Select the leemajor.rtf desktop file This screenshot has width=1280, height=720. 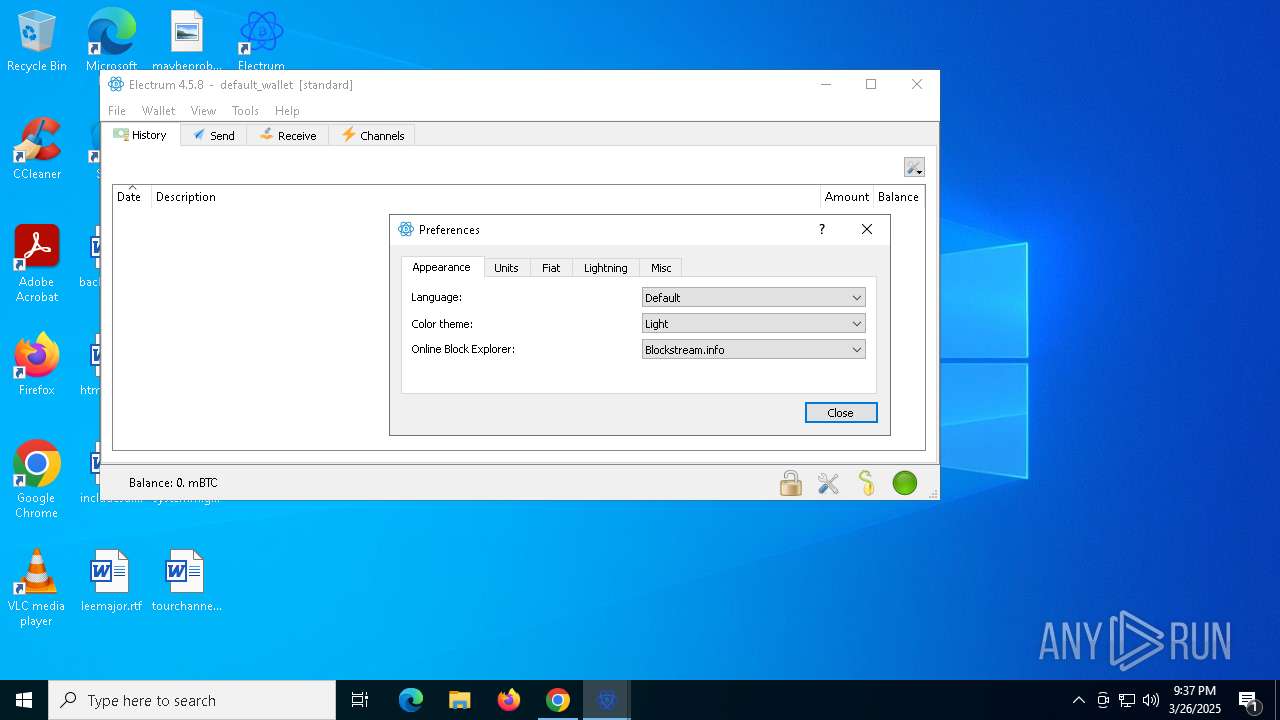click(111, 581)
